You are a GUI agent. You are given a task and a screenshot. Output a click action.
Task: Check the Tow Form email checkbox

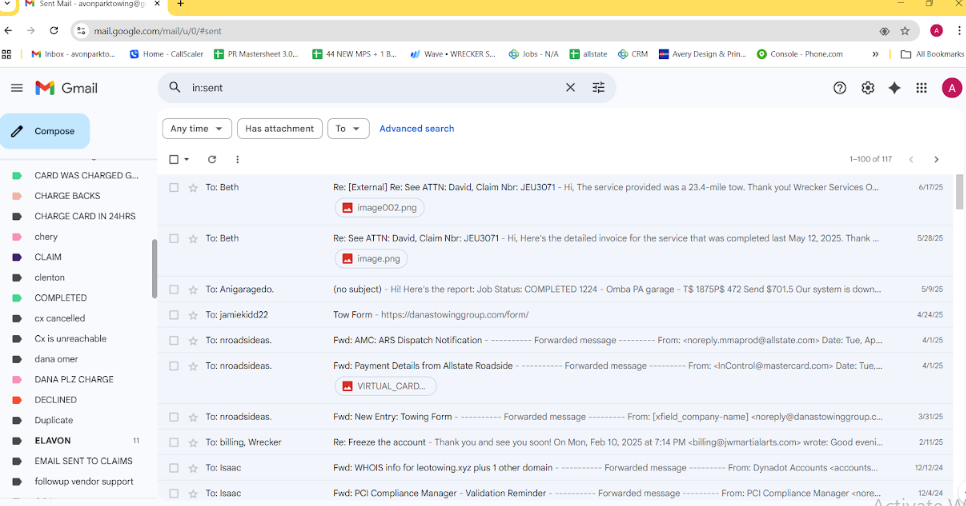point(174,315)
